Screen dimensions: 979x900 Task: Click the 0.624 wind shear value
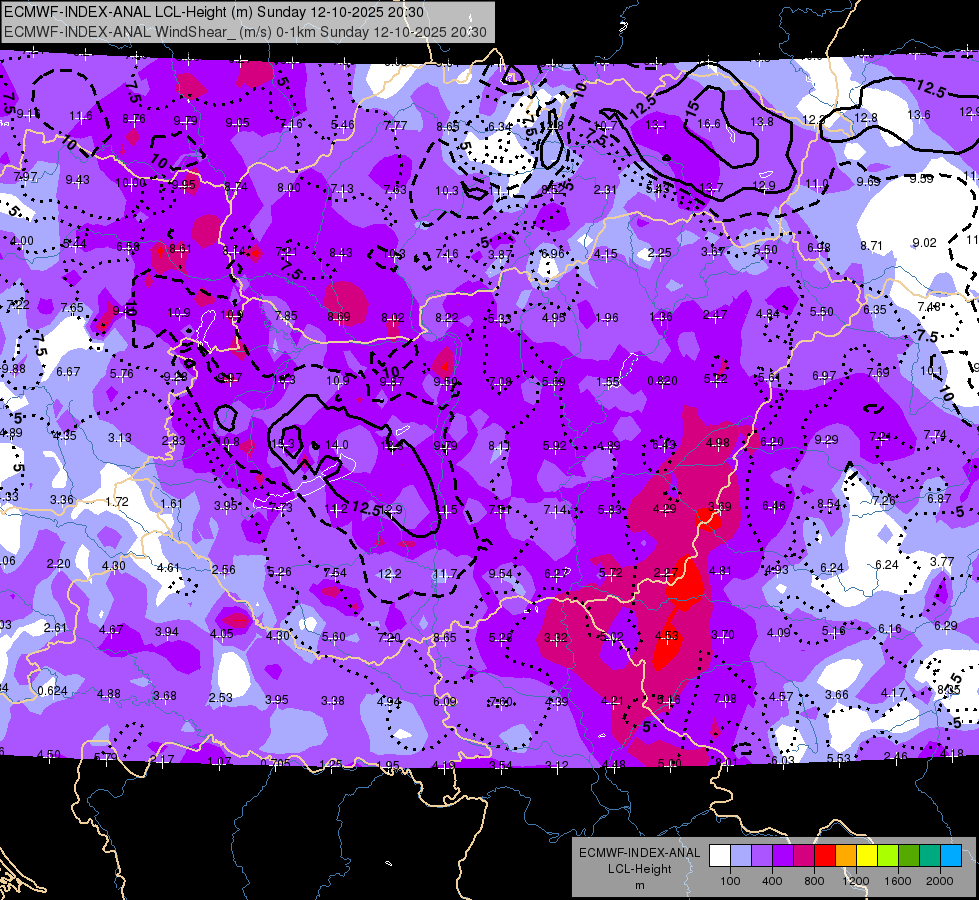point(52,691)
